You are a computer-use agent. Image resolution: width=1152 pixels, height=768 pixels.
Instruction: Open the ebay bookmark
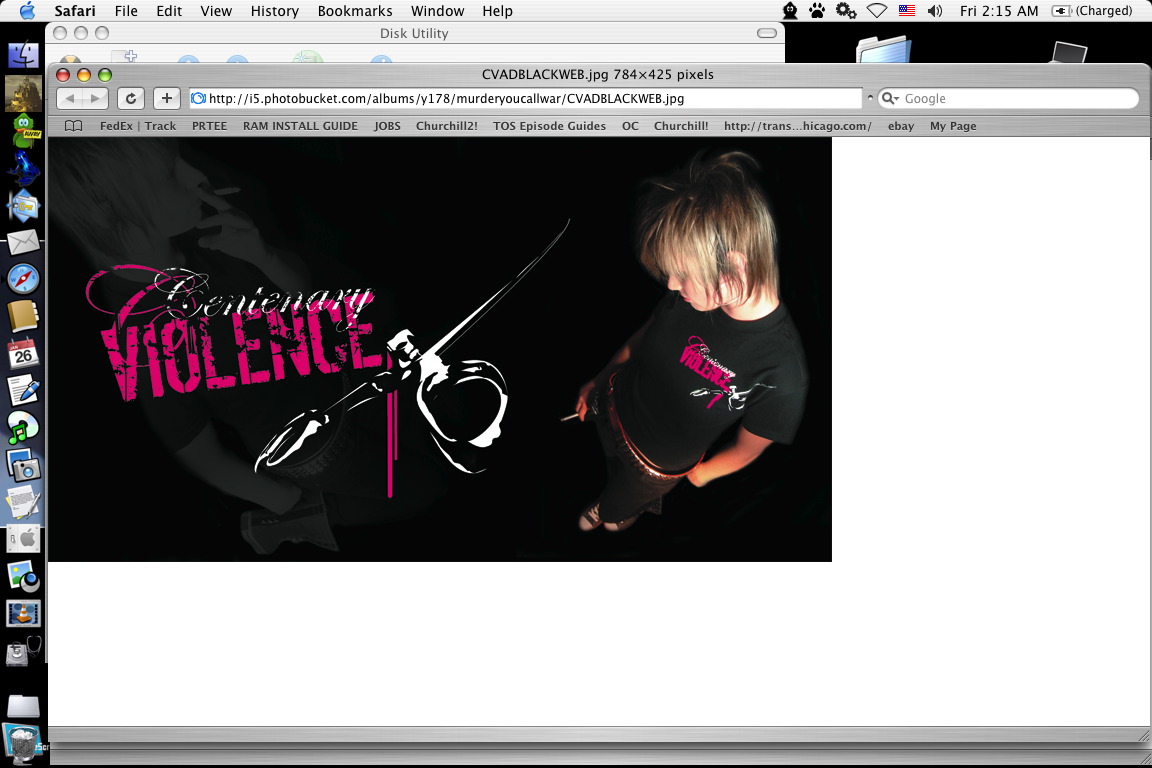point(901,126)
